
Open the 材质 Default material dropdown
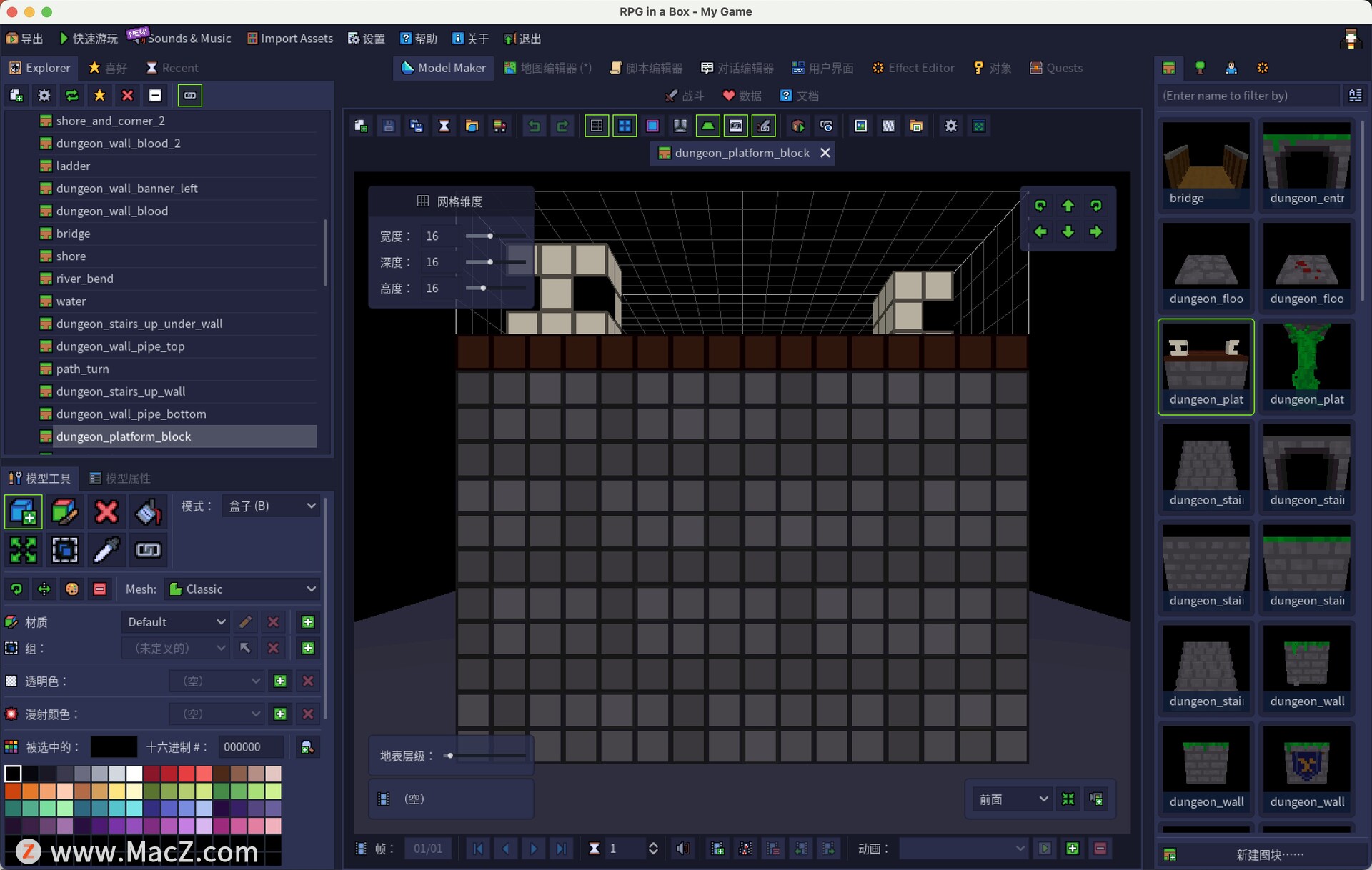tap(176, 622)
